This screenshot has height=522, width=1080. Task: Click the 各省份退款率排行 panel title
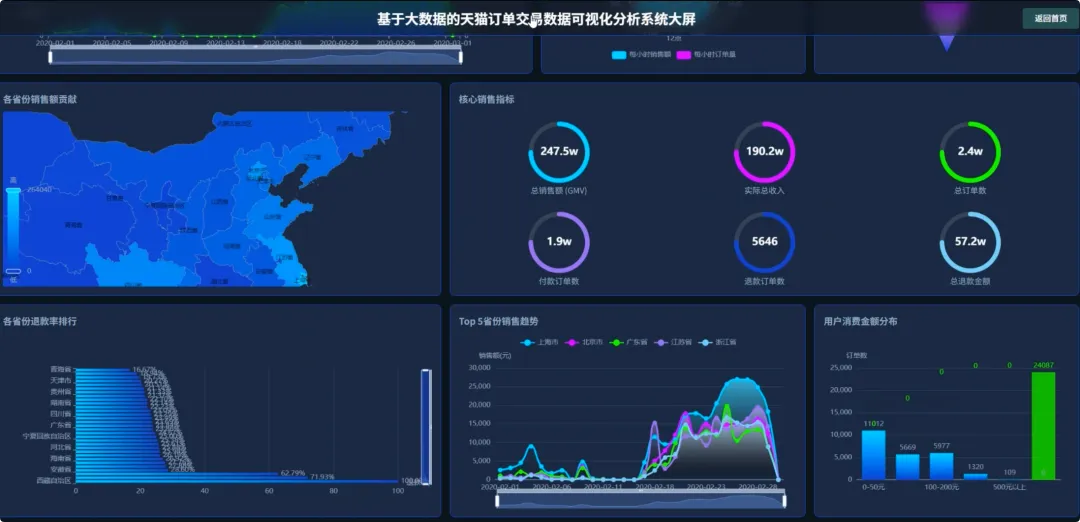(40, 322)
